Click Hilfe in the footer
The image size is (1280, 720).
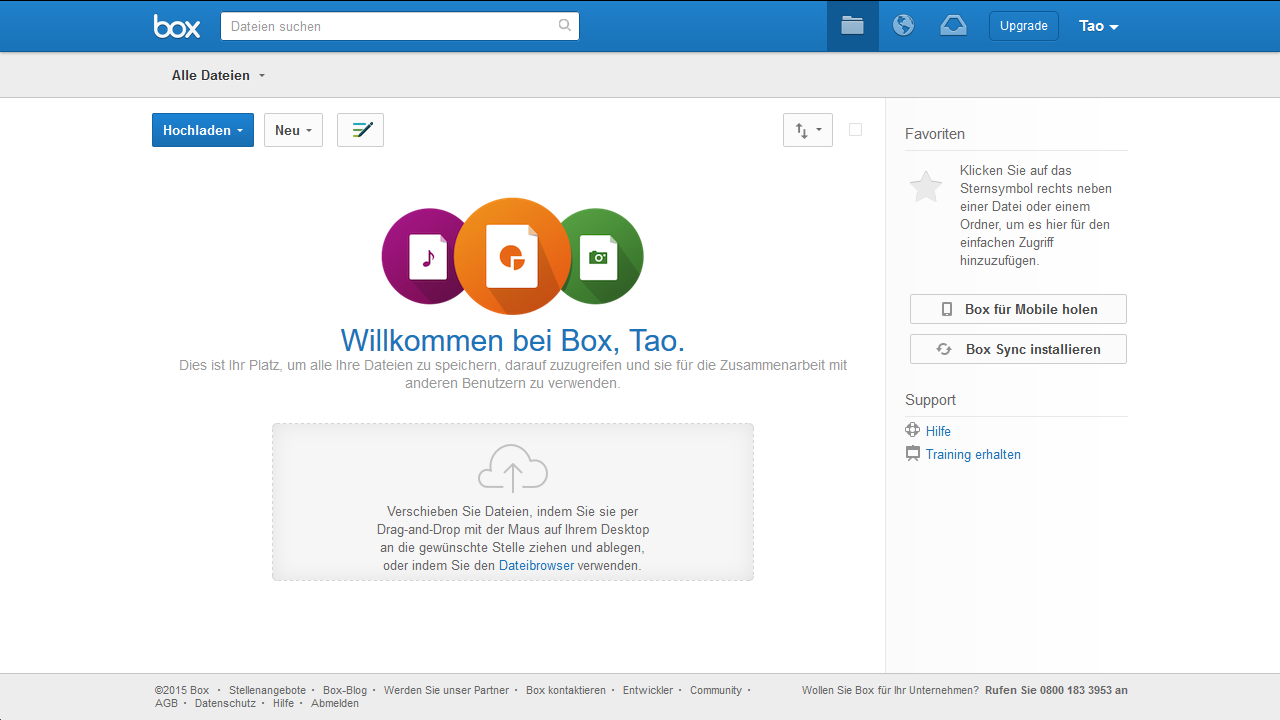pyautogui.click(x=284, y=703)
